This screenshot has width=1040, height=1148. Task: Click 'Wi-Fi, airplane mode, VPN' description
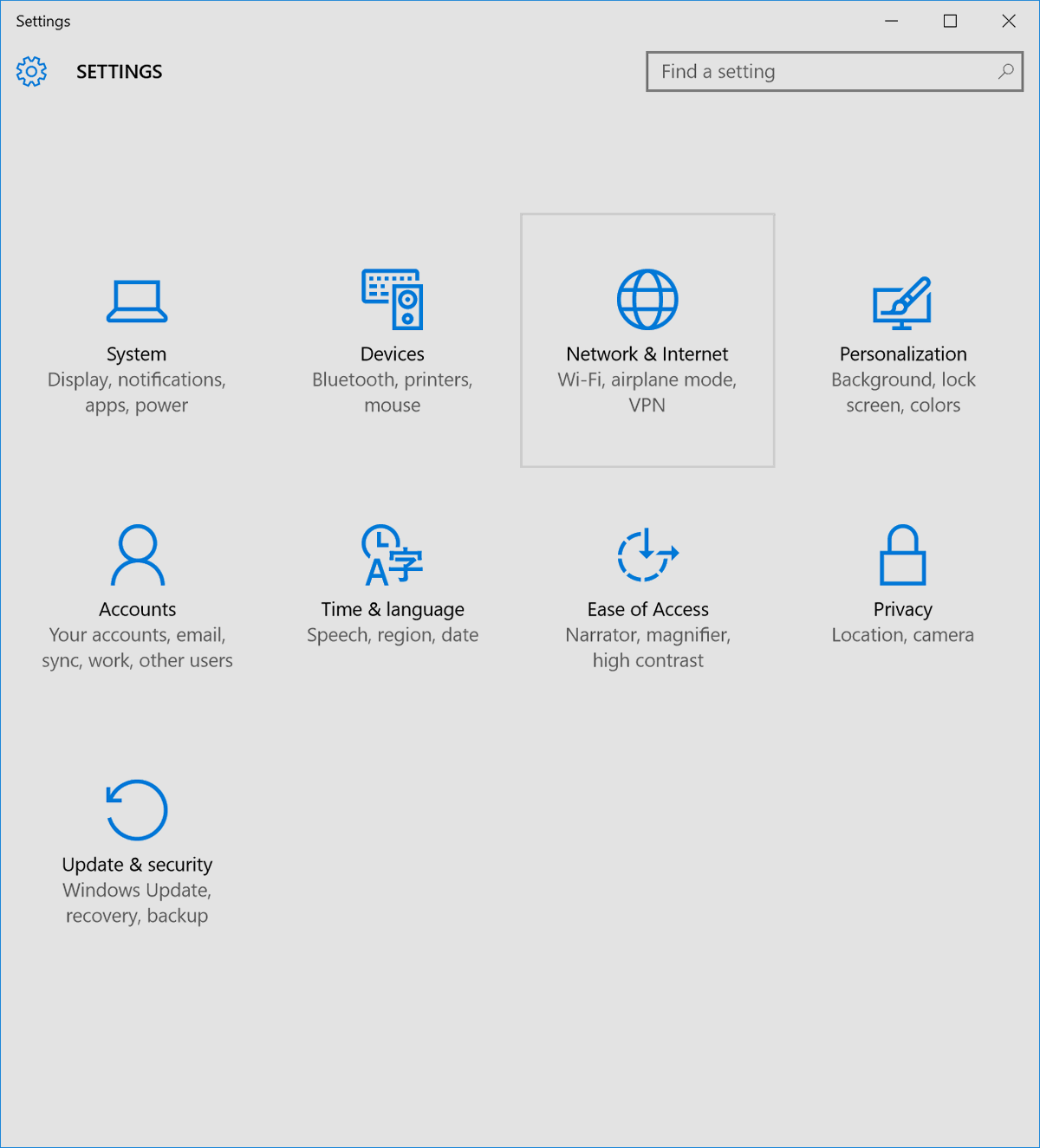click(x=647, y=392)
